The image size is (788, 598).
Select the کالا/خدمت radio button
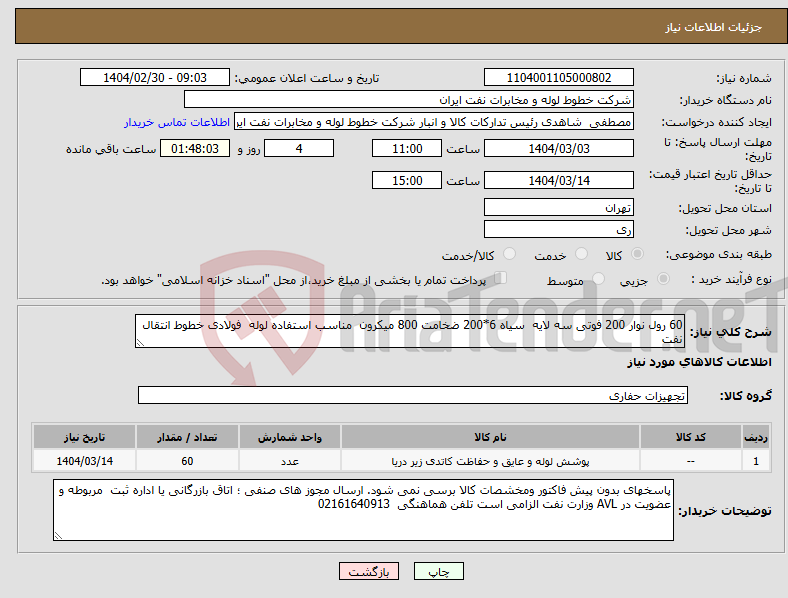pos(510,254)
